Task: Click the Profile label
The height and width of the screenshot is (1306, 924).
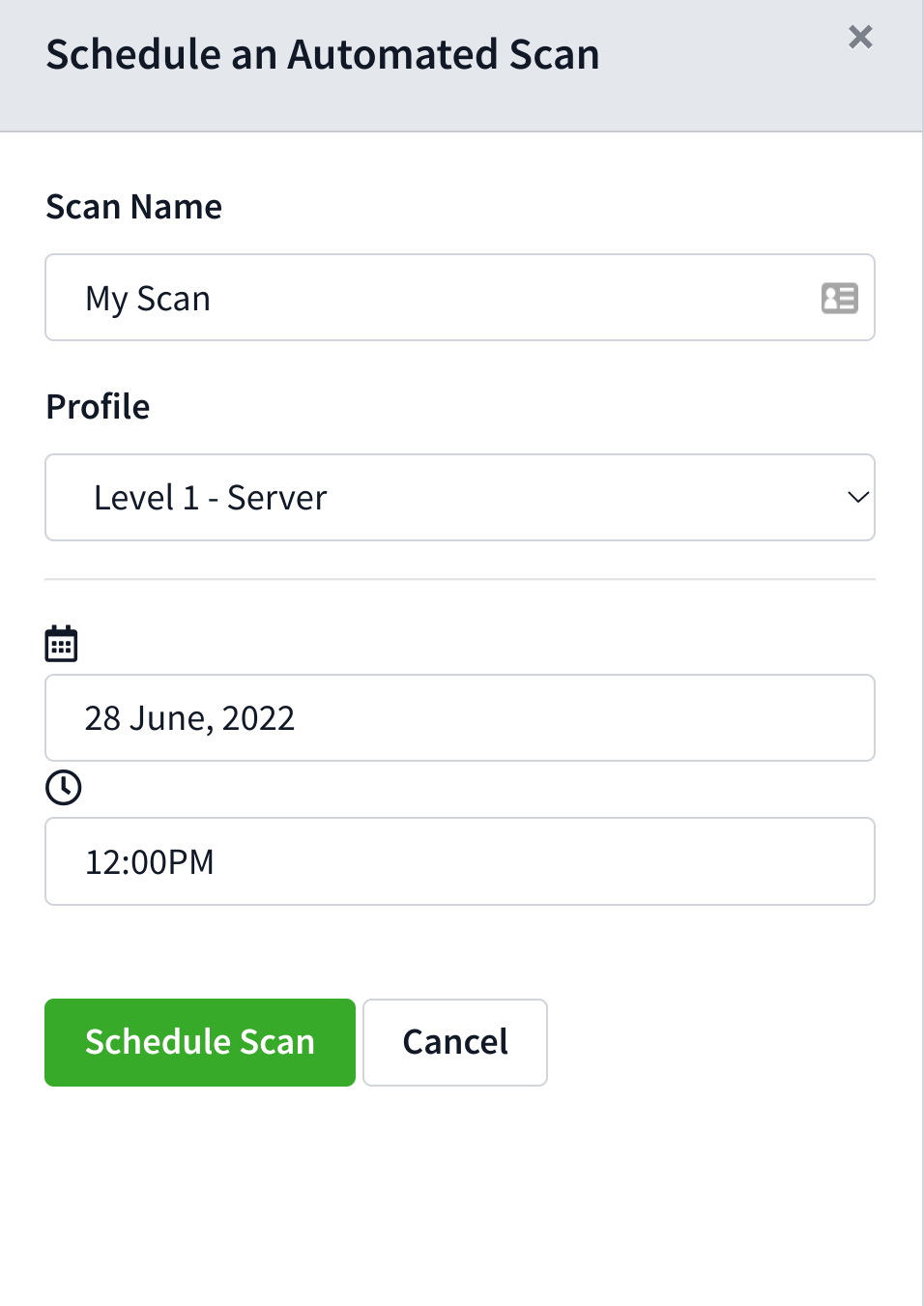Action: (x=98, y=407)
